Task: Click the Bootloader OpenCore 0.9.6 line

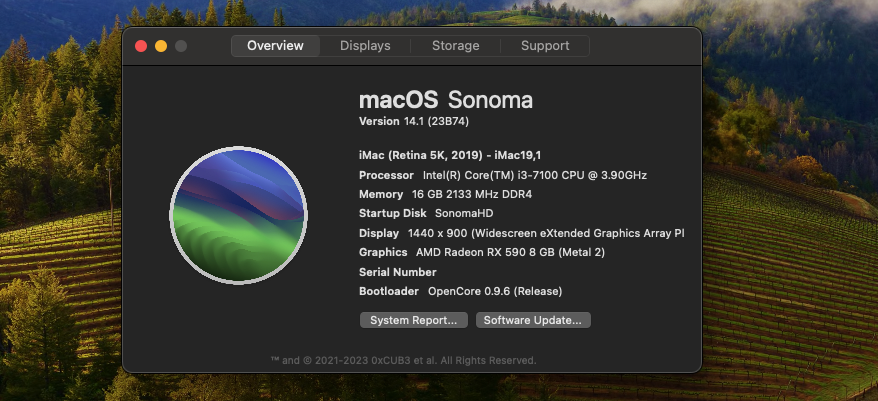Action: [460, 291]
